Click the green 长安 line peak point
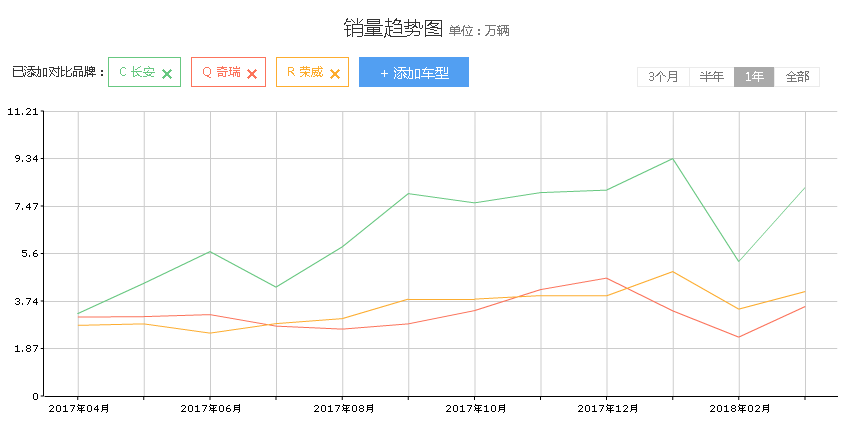 [x=673, y=158]
